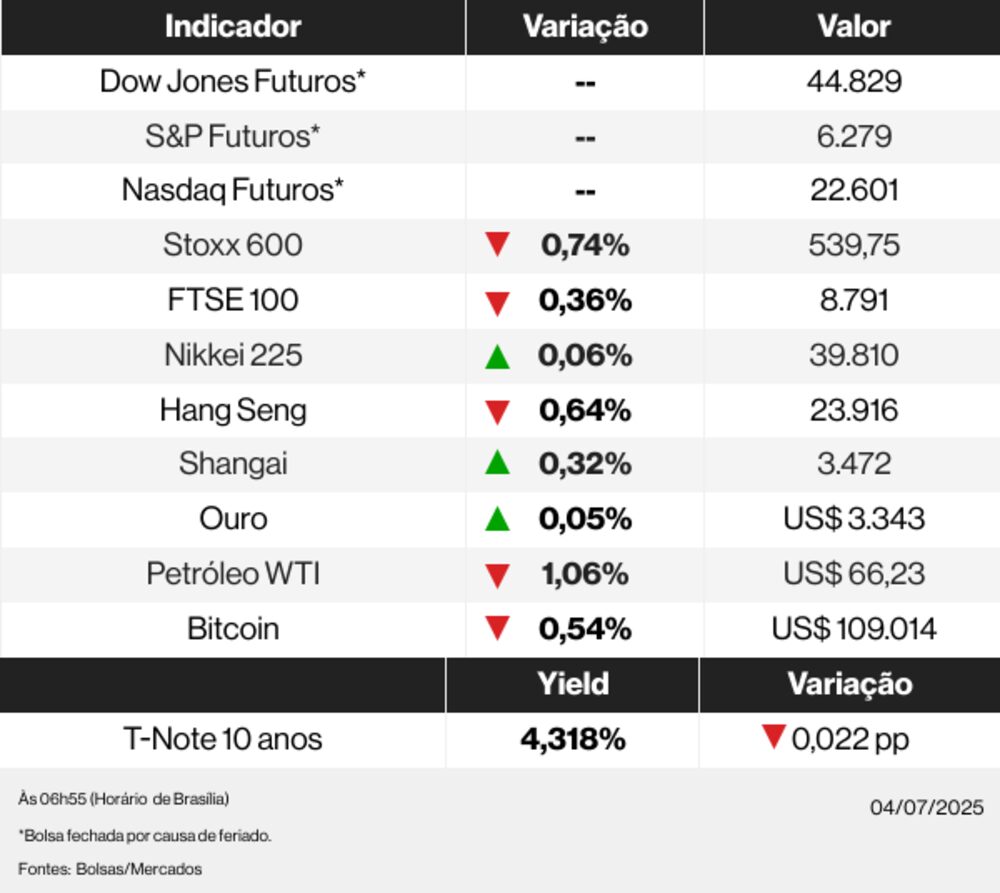Click the first Variação column header
Screen dimensions: 1000x893
coord(585,27)
